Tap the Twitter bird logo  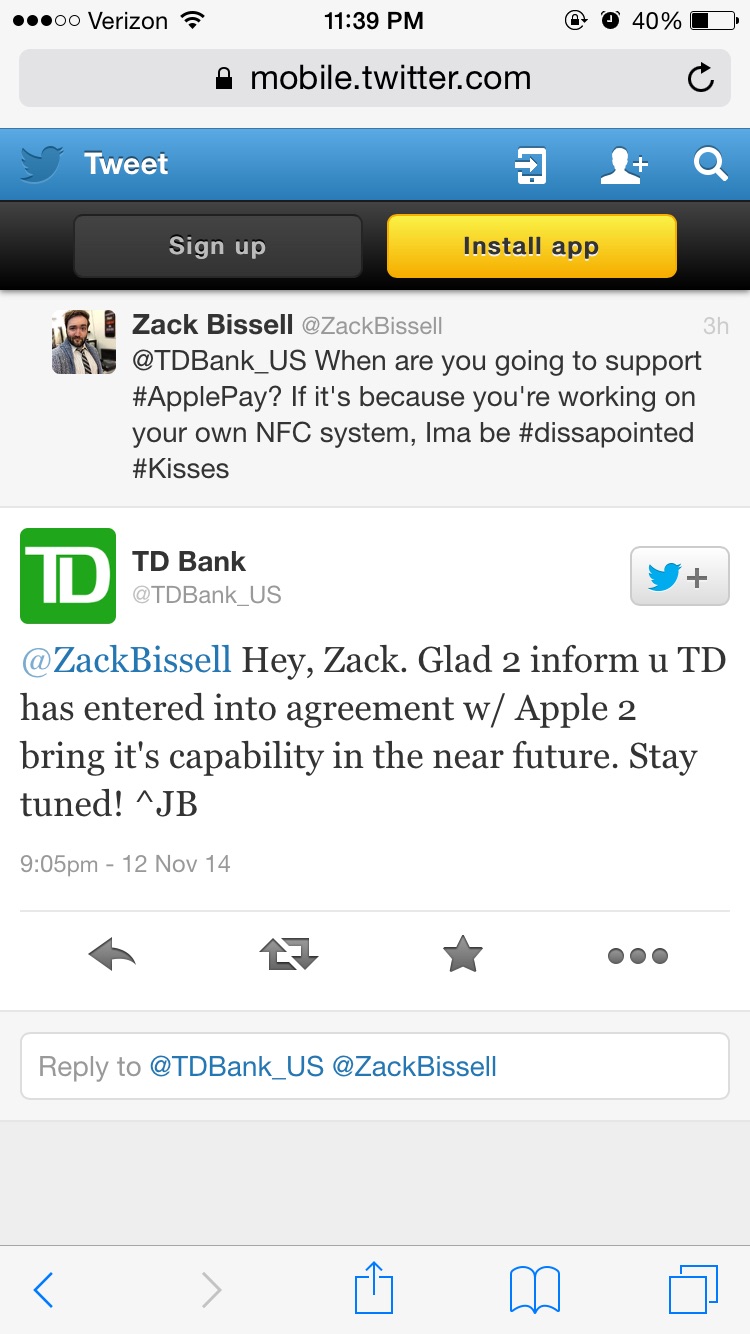[41, 164]
